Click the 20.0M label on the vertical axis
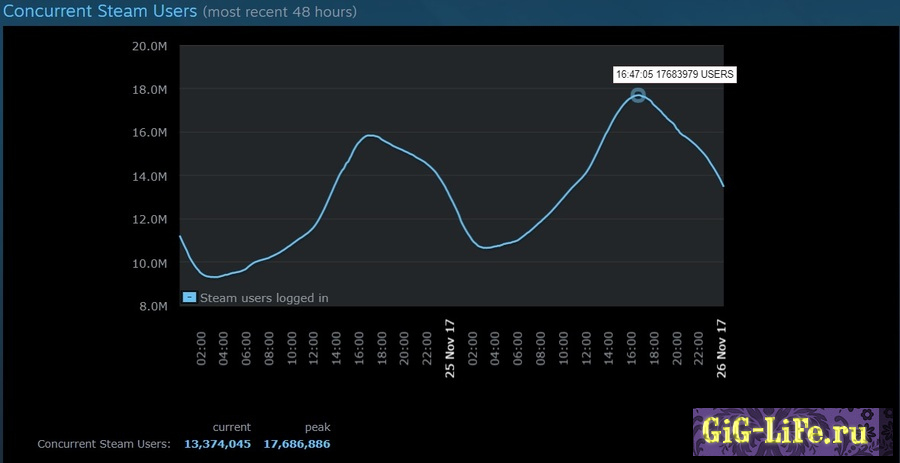 [149, 46]
